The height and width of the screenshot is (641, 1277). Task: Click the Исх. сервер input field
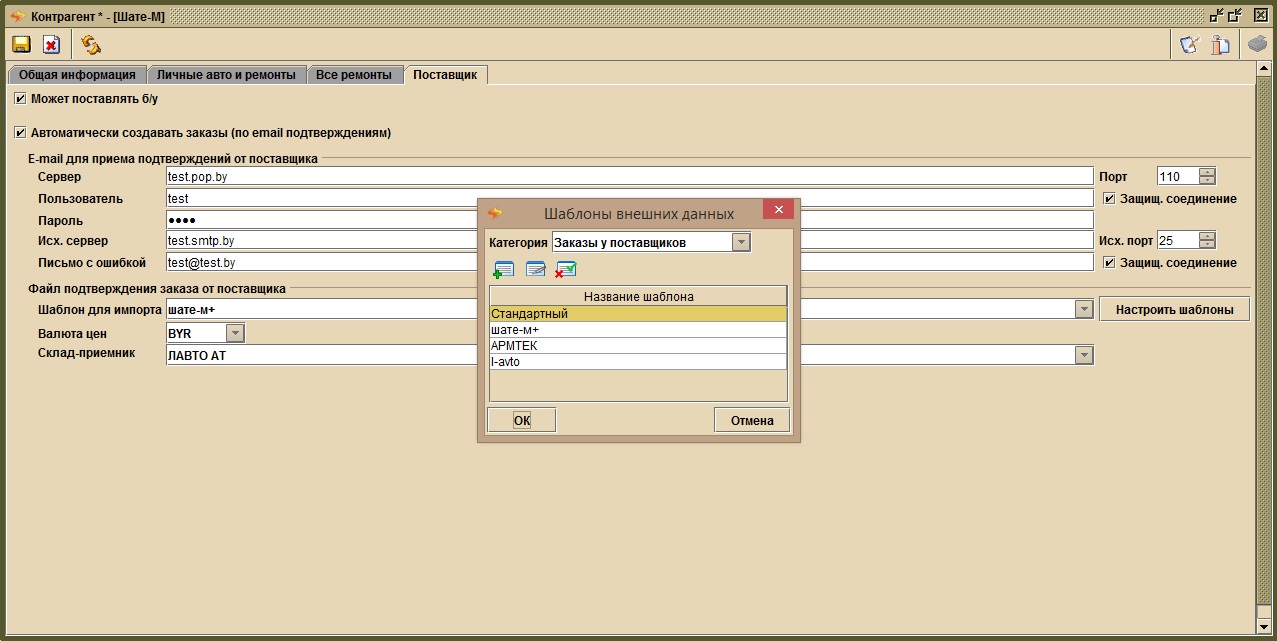coord(630,240)
